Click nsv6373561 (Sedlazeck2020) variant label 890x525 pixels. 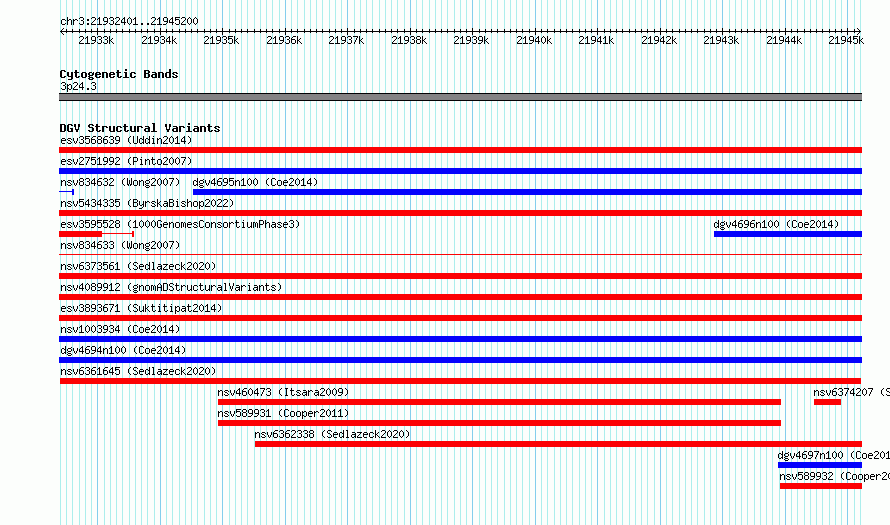coord(138,266)
